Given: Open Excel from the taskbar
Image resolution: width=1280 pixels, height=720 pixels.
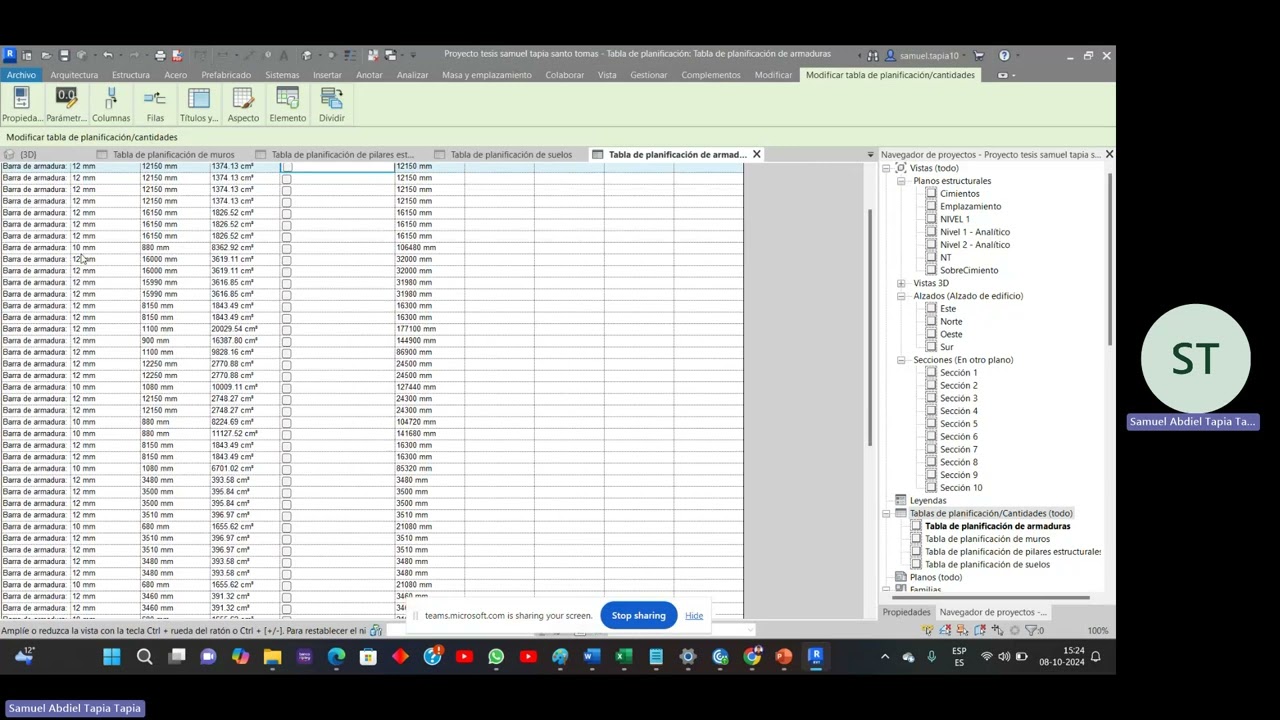Looking at the screenshot, I should [x=624, y=657].
